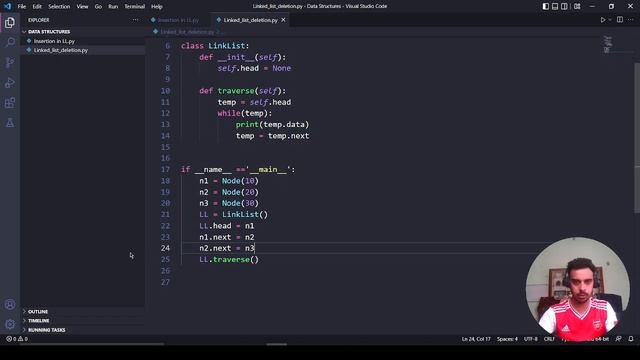Open the File menu
The height and width of the screenshot is (360, 640).
coord(22,6)
